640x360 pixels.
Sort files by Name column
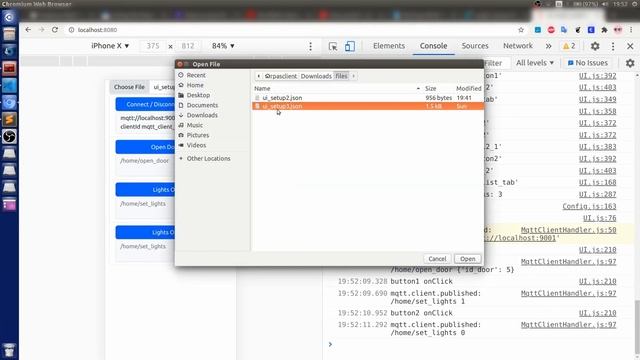(337, 88)
